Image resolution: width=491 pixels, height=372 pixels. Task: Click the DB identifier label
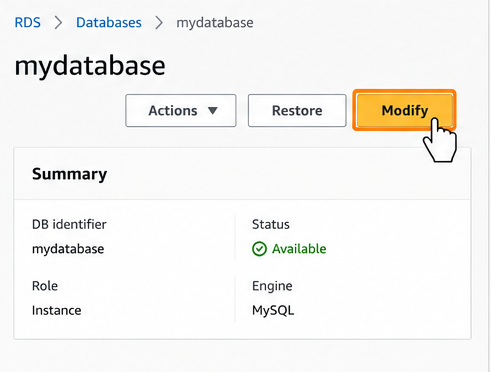tap(69, 224)
